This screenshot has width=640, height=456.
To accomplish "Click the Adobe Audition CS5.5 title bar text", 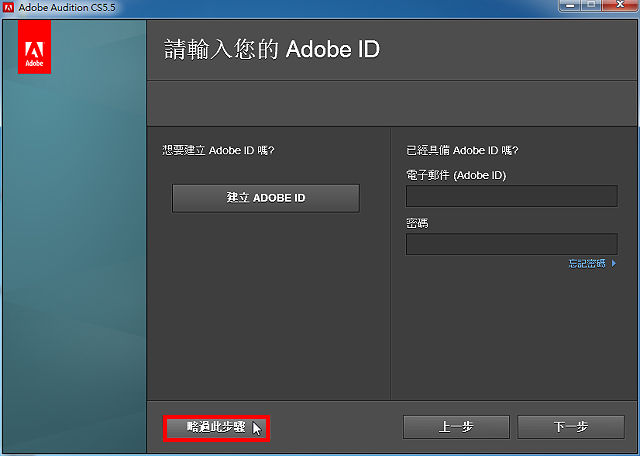I will (67, 7).
